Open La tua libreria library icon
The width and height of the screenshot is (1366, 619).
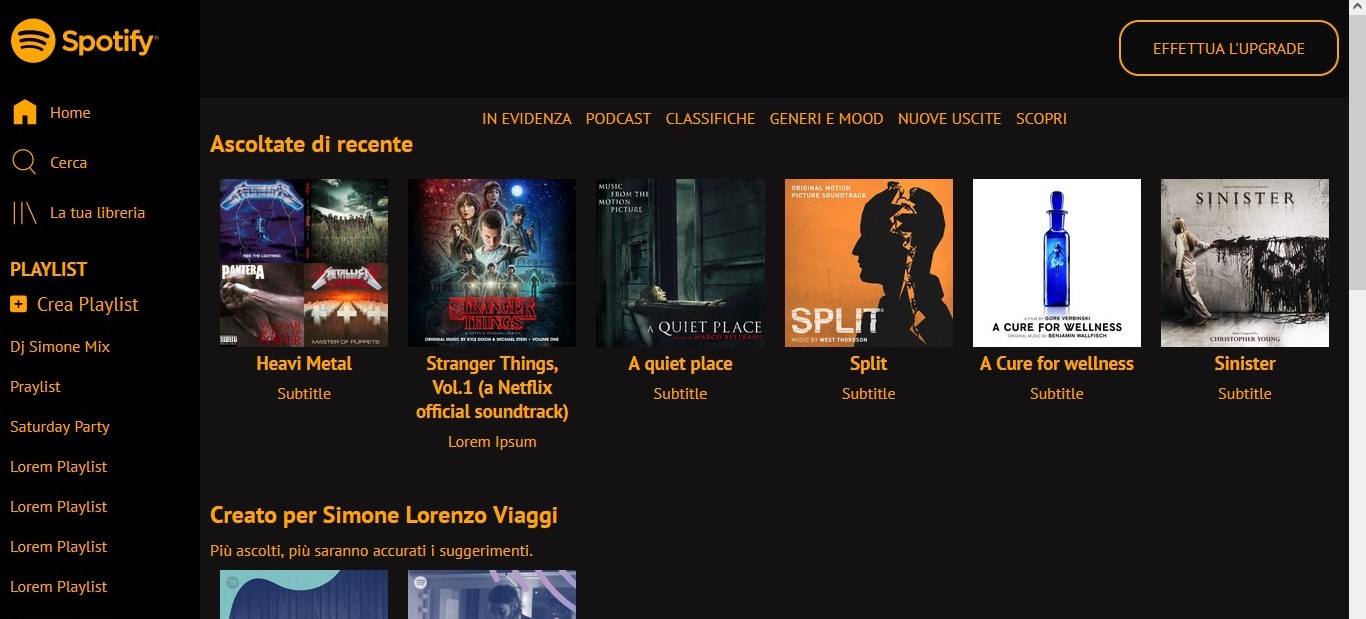click(x=24, y=212)
